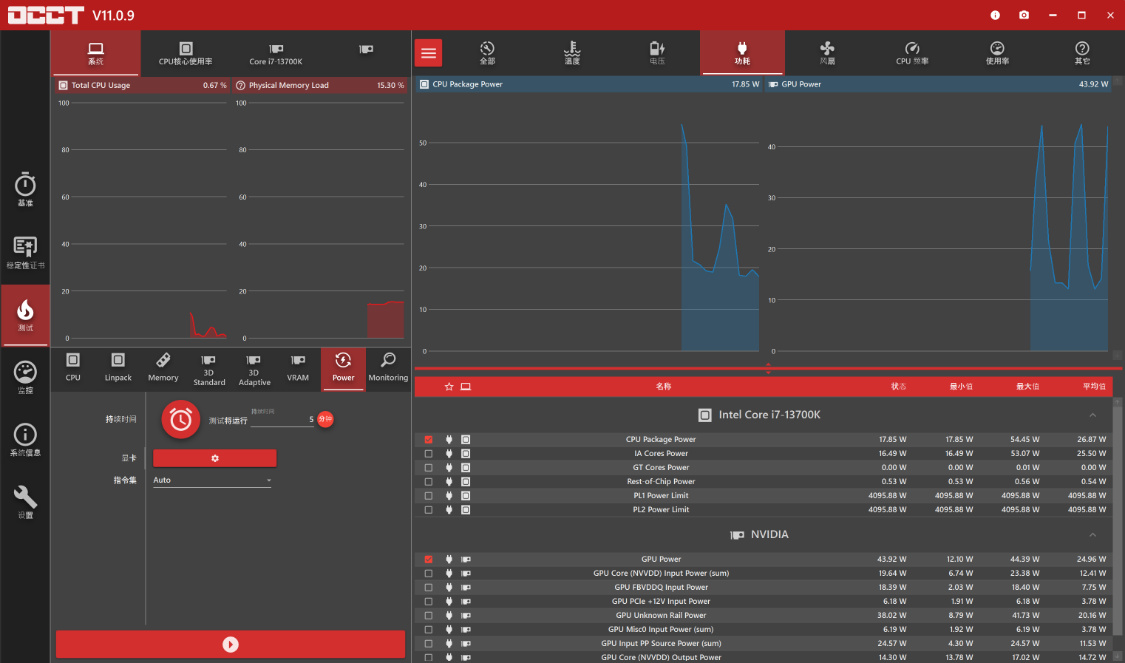Screen dimensions: 1125x663
Task: Sort by the Name column header
Action: pos(663,387)
